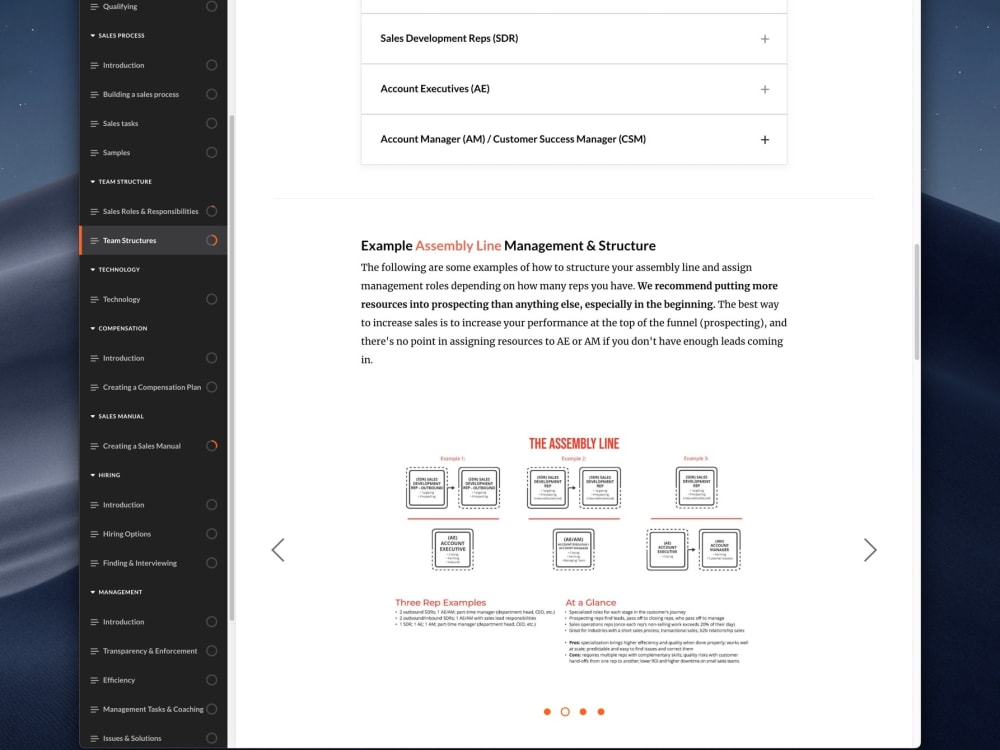Viewport: 1000px width, 750px height.
Task: Click the lines icon next to Sales tasks
Action: tap(94, 124)
